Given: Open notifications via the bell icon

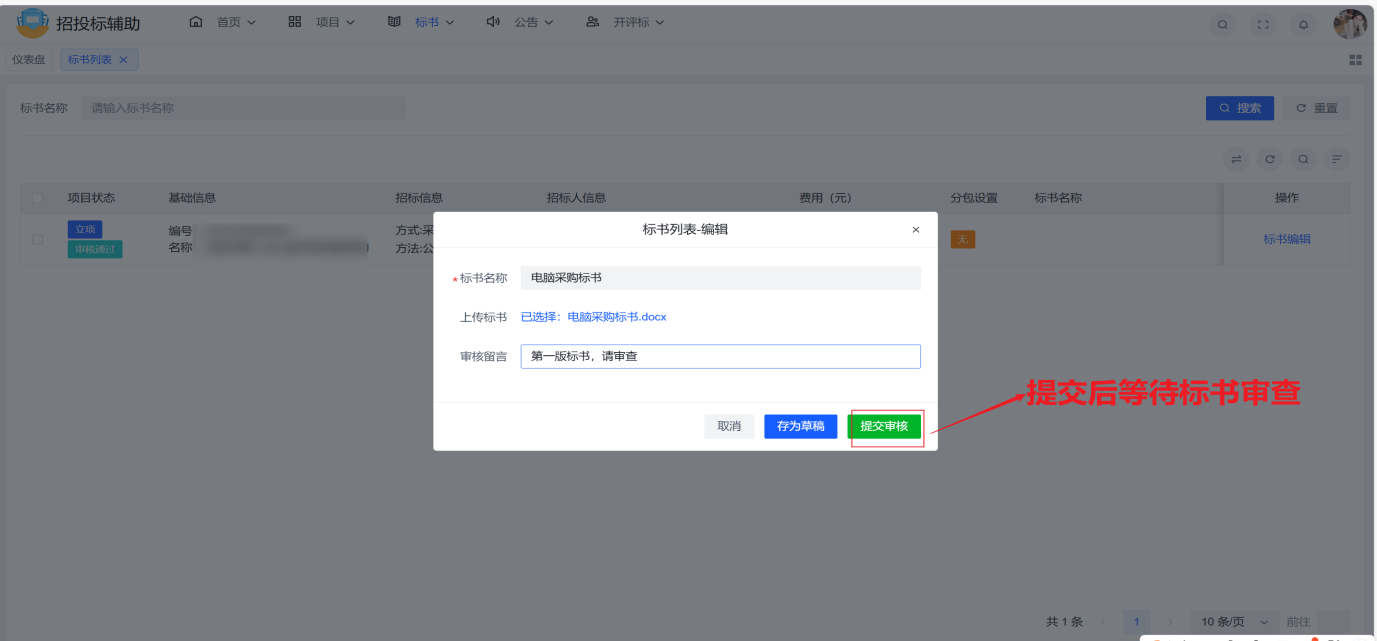Looking at the screenshot, I should tap(1303, 24).
